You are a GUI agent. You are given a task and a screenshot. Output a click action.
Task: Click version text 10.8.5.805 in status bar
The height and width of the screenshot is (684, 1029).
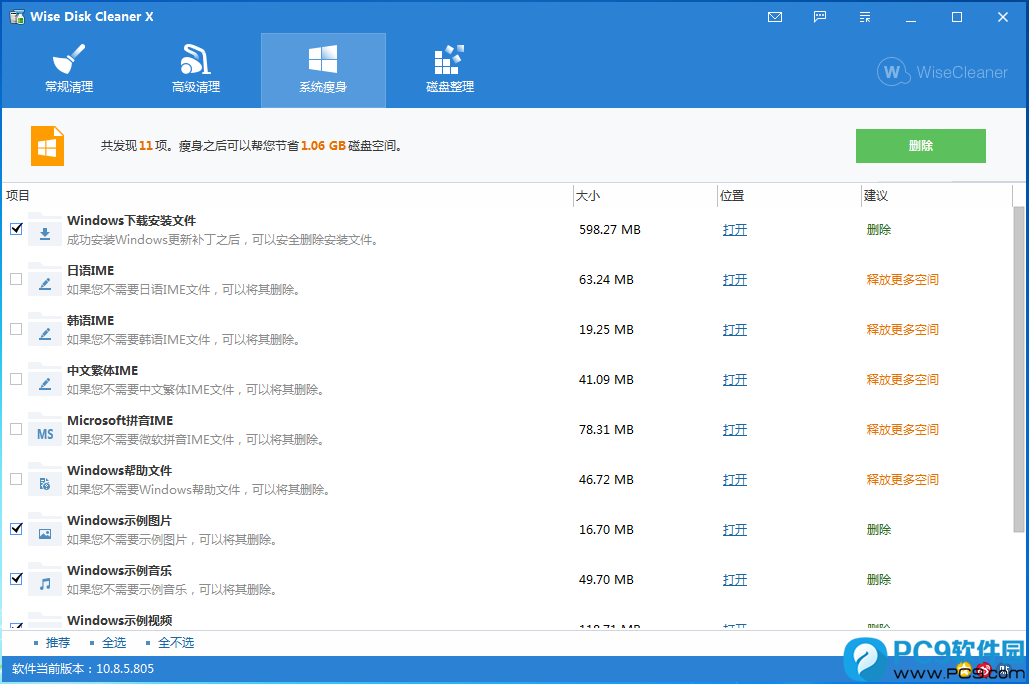[x=125, y=669]
